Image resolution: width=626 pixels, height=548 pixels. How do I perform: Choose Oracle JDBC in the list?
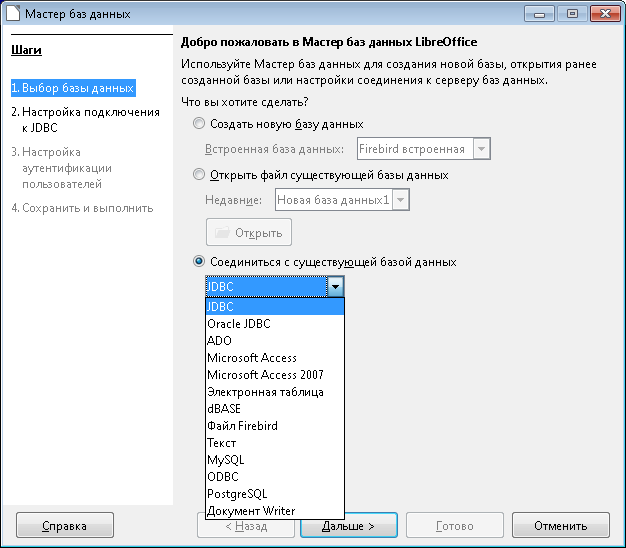pos(275,324)
